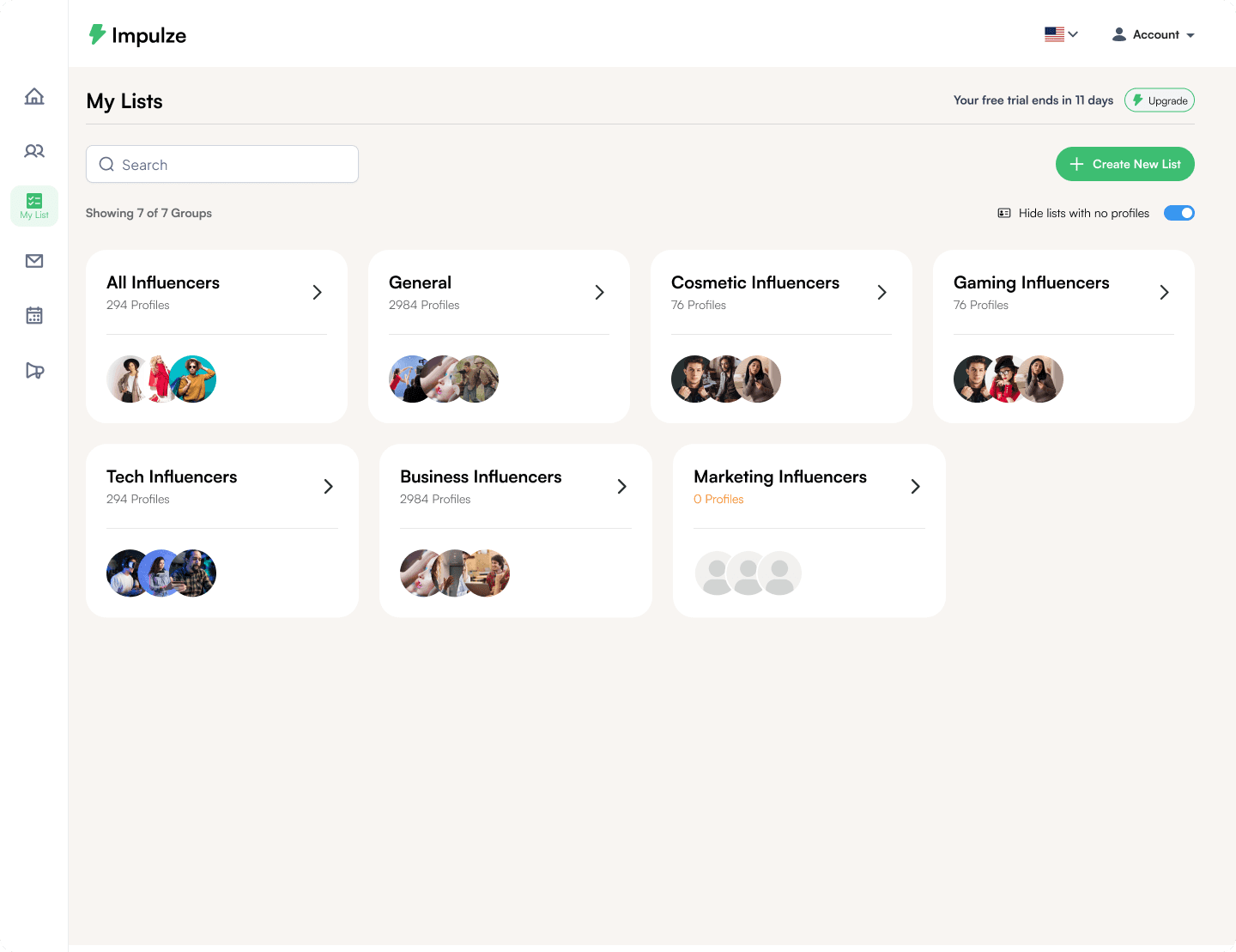
Task: Click the Impulze logo
Action: (137, 35)
